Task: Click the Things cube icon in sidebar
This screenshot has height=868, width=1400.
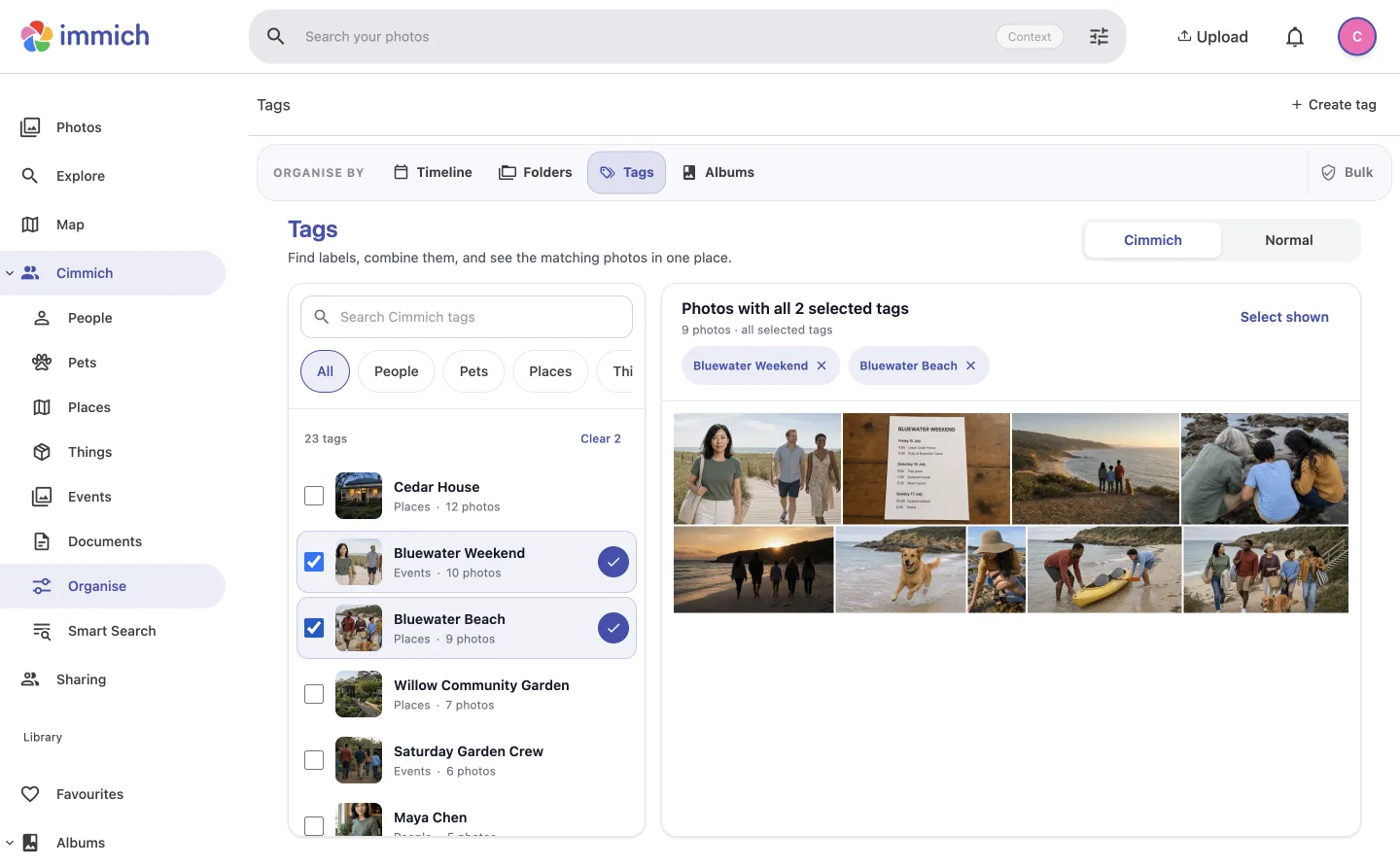Action: [42, 452]
